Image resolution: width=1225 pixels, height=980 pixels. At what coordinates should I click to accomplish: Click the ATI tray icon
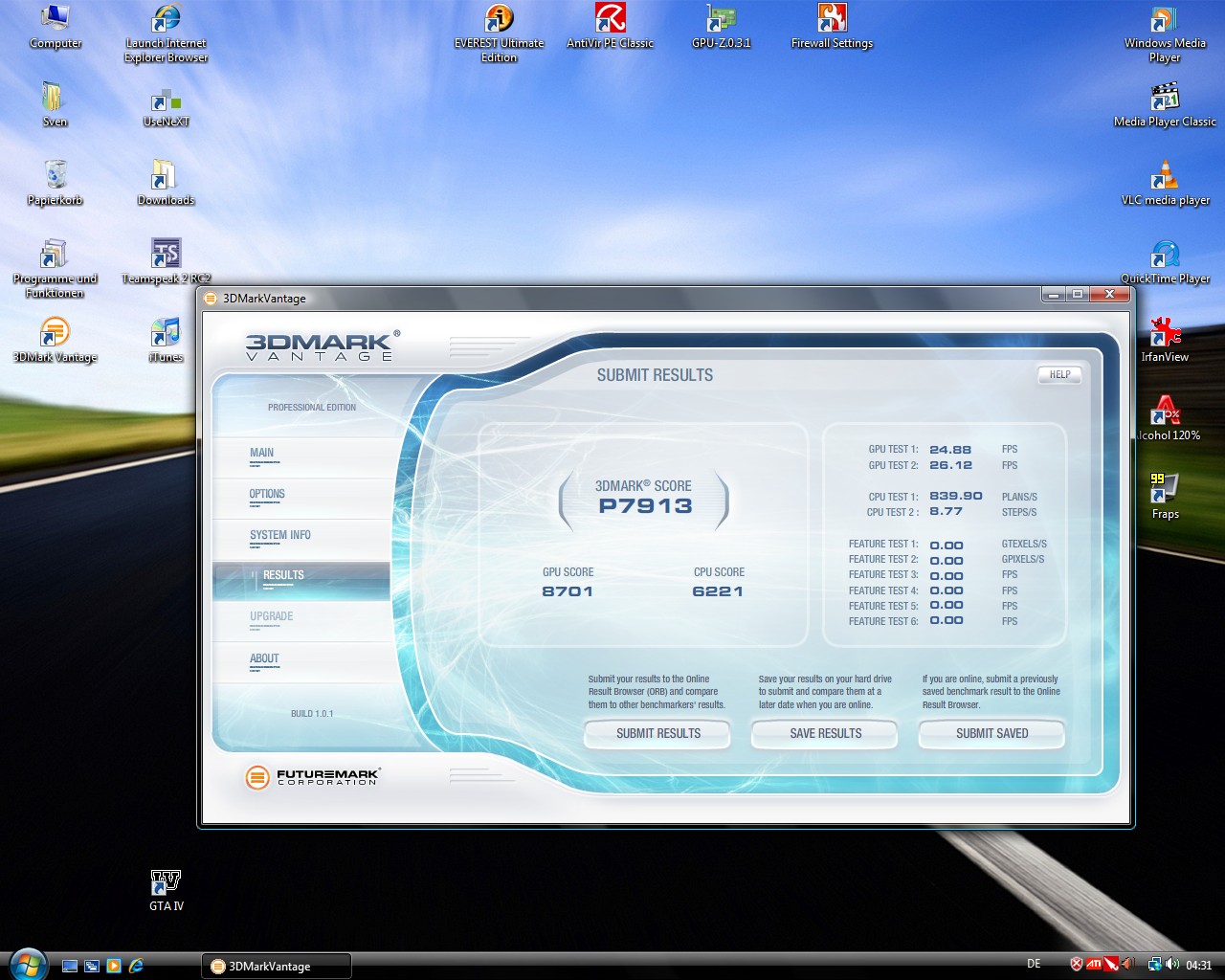(1093, 965)
